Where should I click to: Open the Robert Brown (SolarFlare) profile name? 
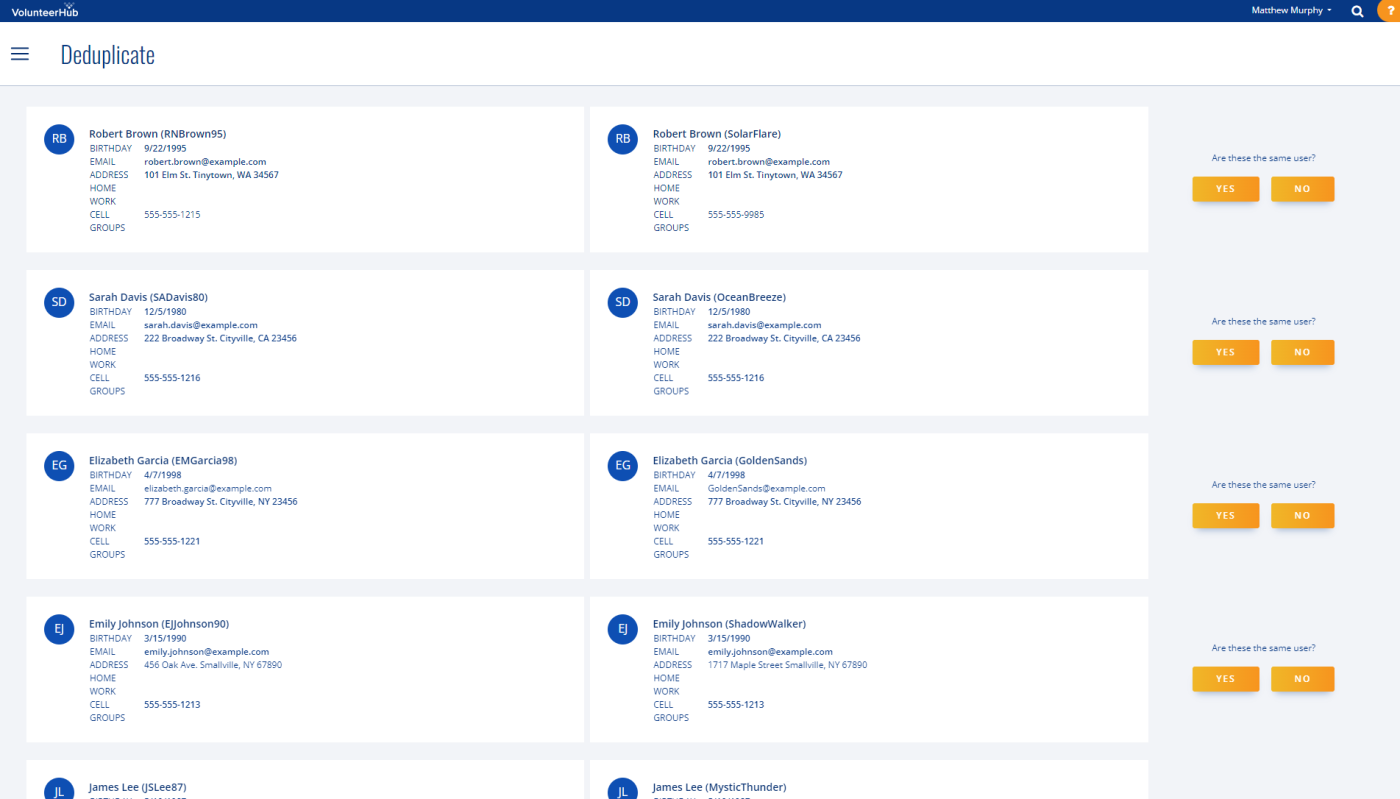pos(716,134)
